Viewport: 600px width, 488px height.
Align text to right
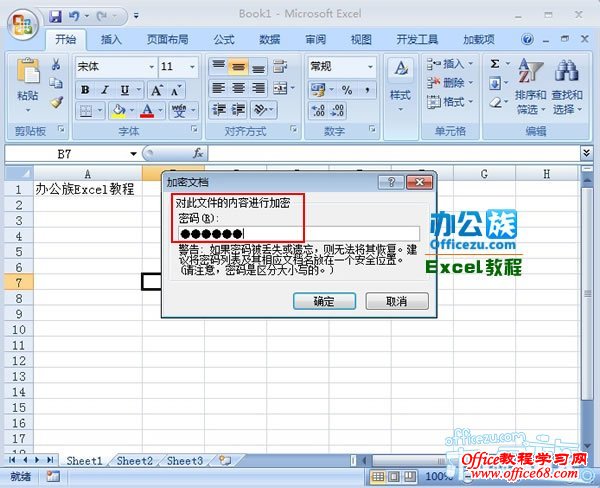point(258,89)
